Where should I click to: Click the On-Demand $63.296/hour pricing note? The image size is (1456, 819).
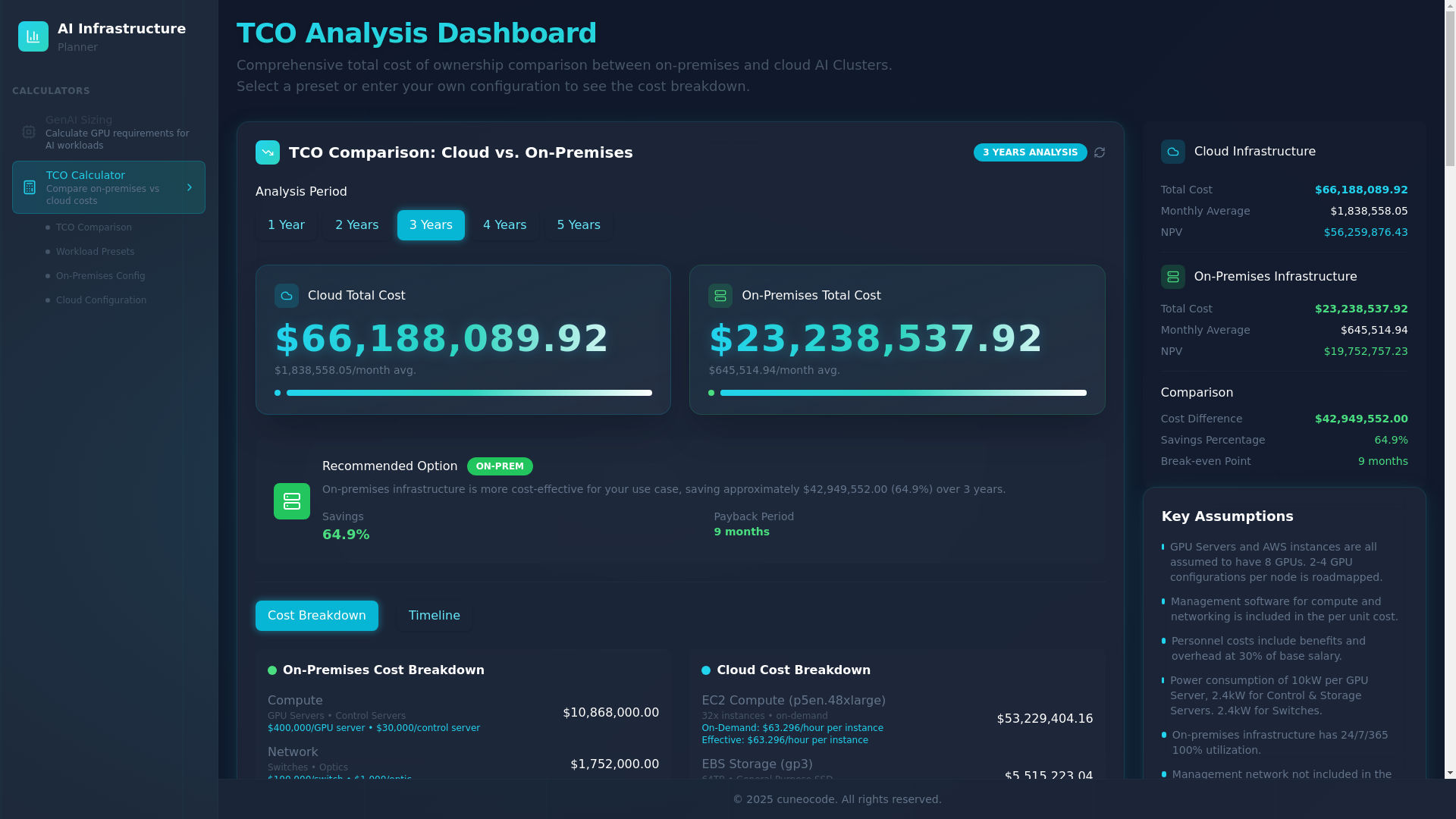click(792, 728)
